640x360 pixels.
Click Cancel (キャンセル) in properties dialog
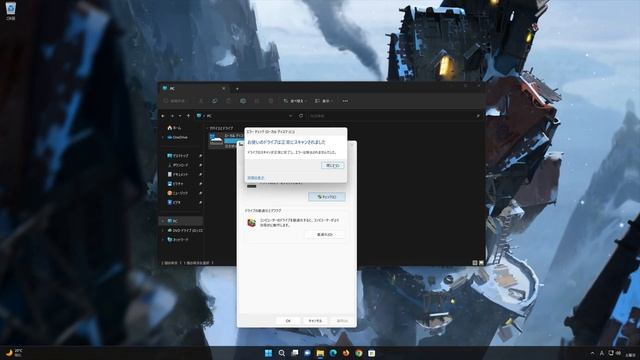point(315,321)
